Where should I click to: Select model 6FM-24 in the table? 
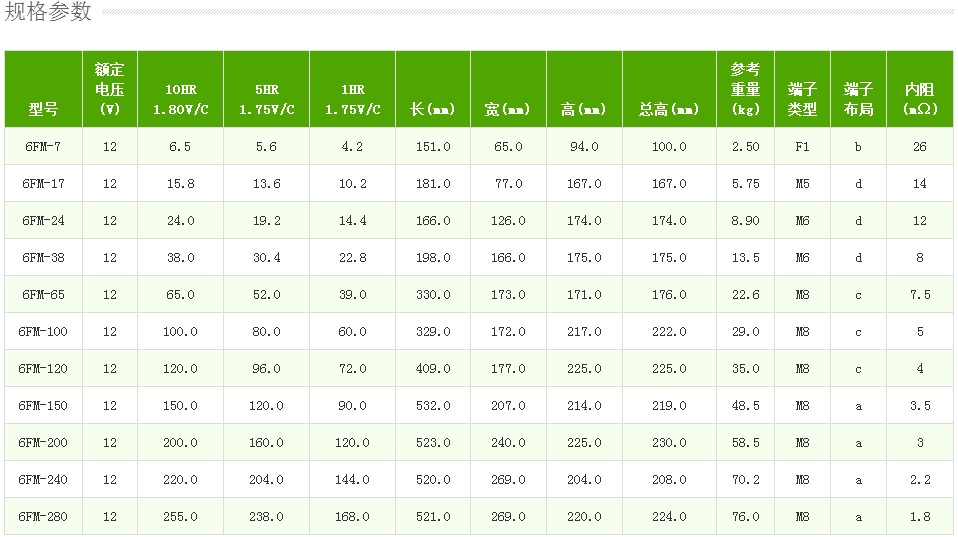point(43,221)
